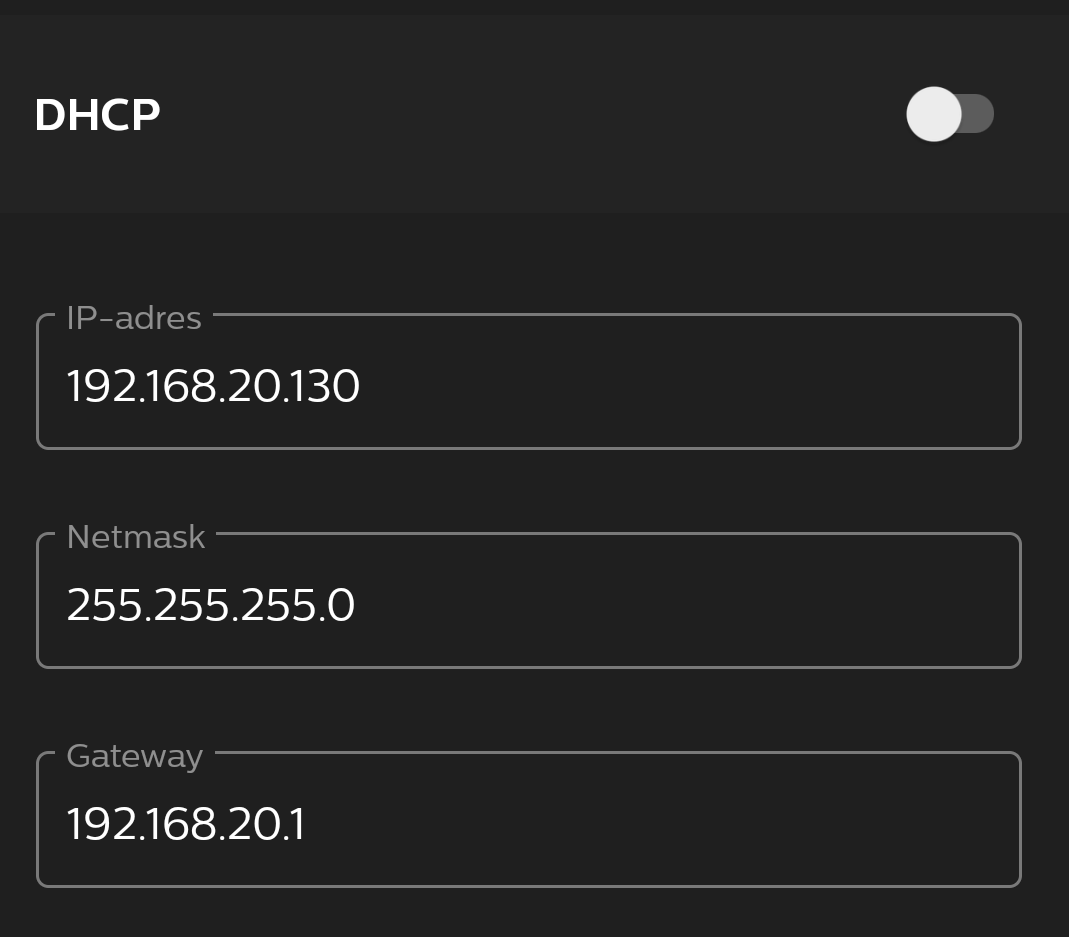The image size is (1069, 937).
Task: Enable the DHCP toggle switch
Action: coord(950,114)
